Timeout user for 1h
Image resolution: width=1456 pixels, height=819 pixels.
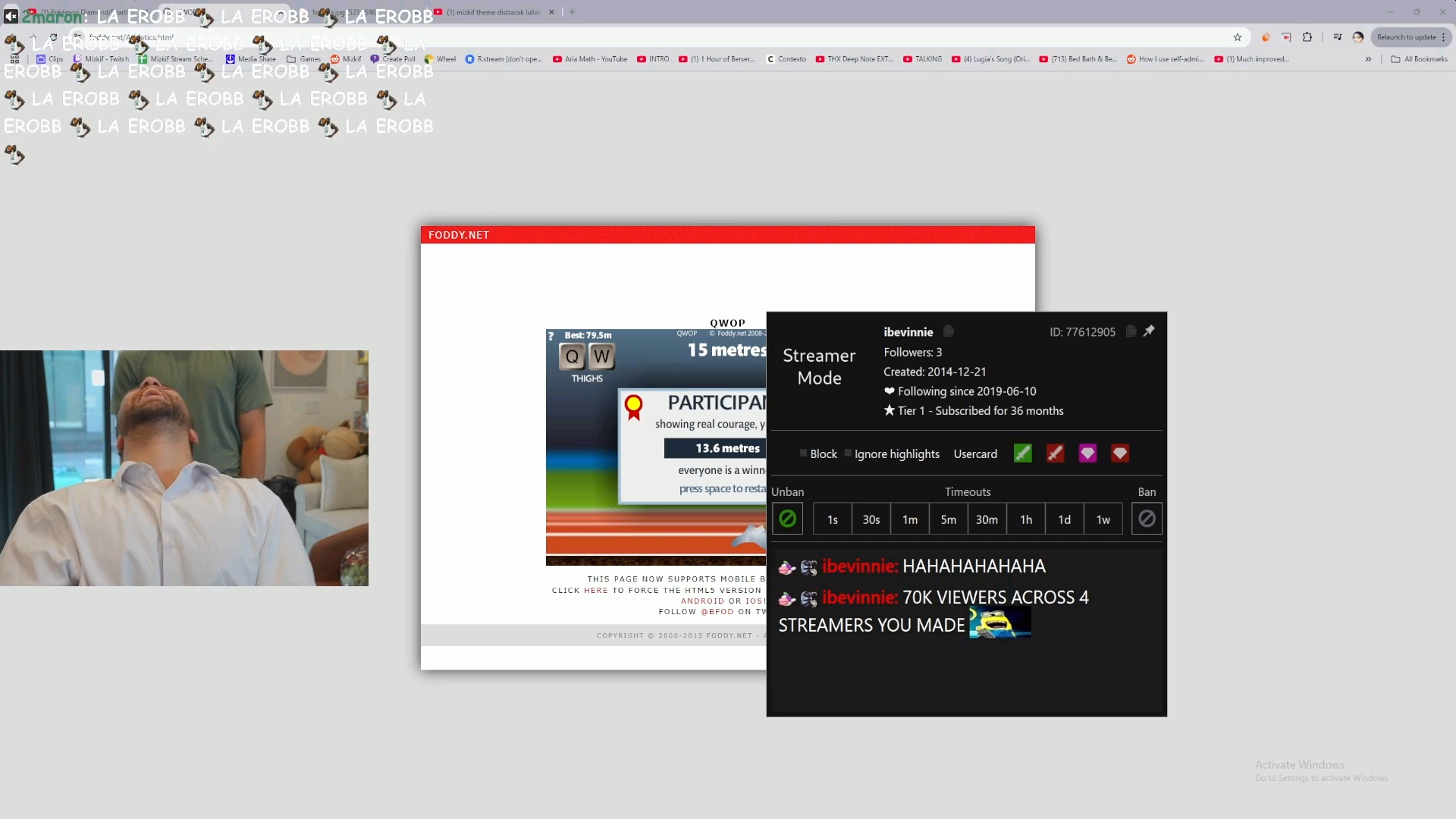tap(1026, 519)
